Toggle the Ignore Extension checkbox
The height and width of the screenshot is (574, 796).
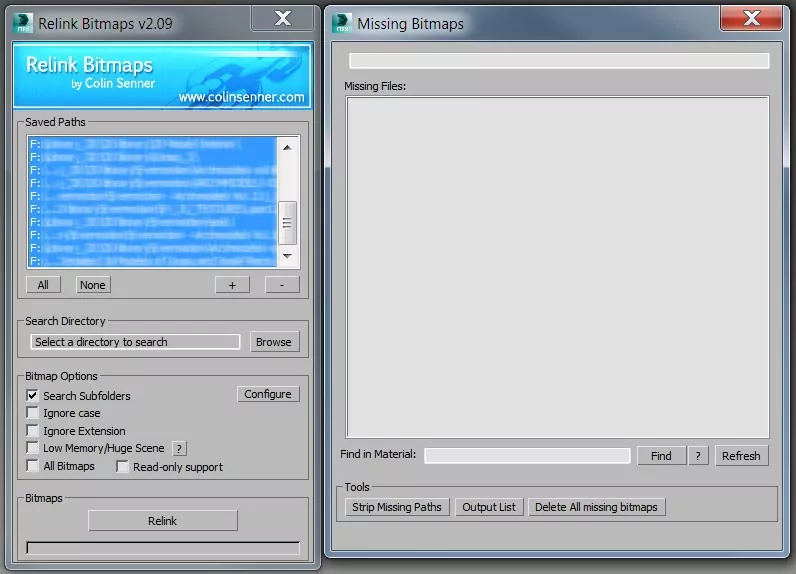(x=32, y=431)
